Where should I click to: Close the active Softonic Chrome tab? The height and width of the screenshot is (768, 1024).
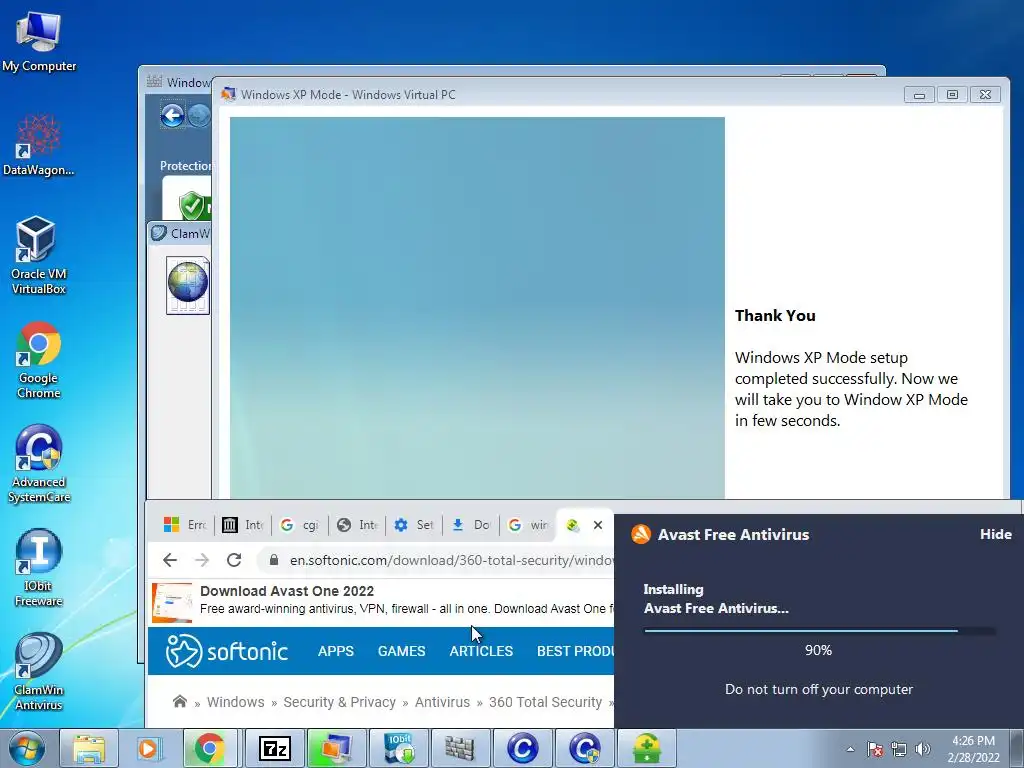tap(598, 525)
